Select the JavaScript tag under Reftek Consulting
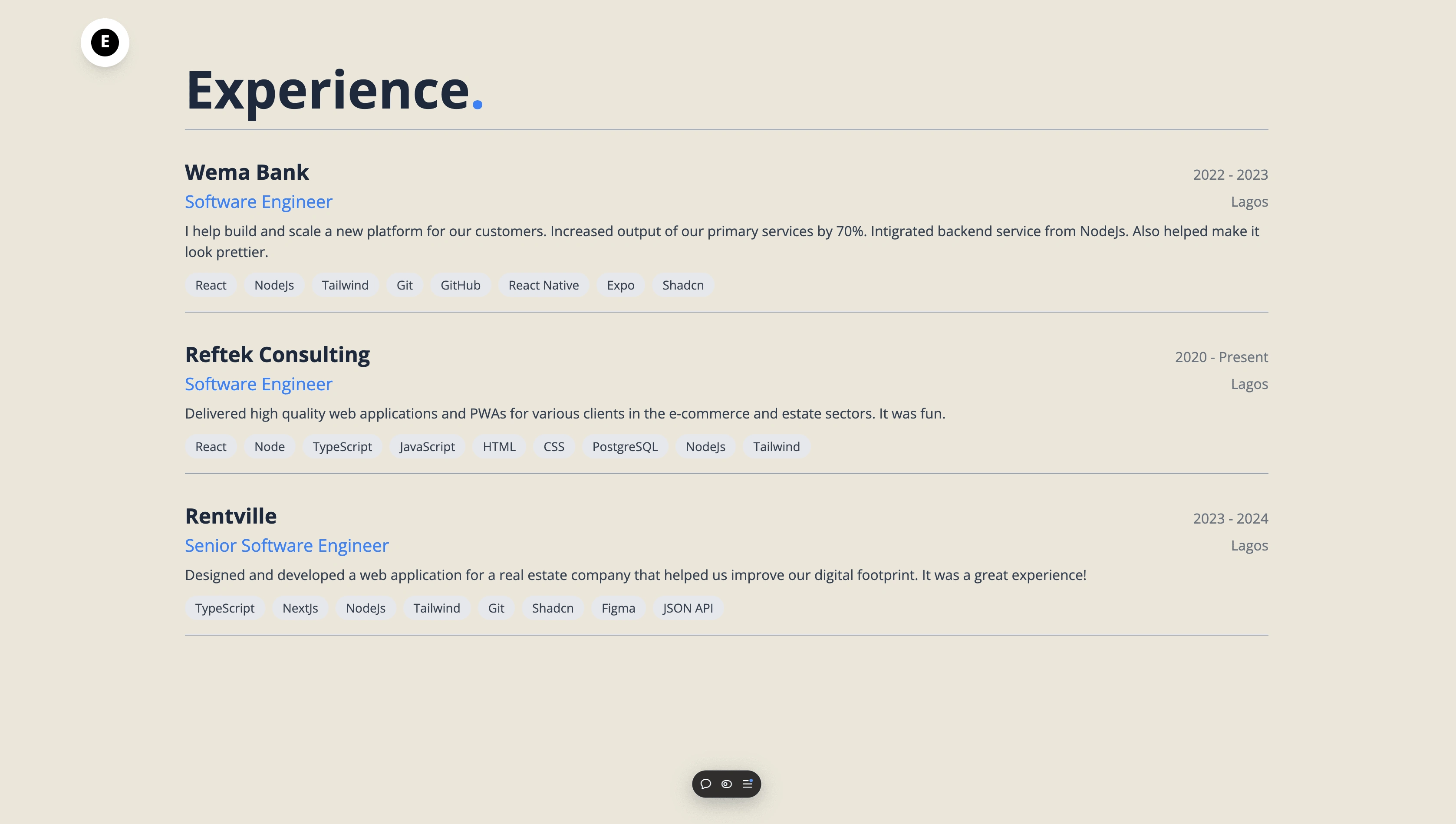Screen dimensions: 1456x824 tap(427, 447)
